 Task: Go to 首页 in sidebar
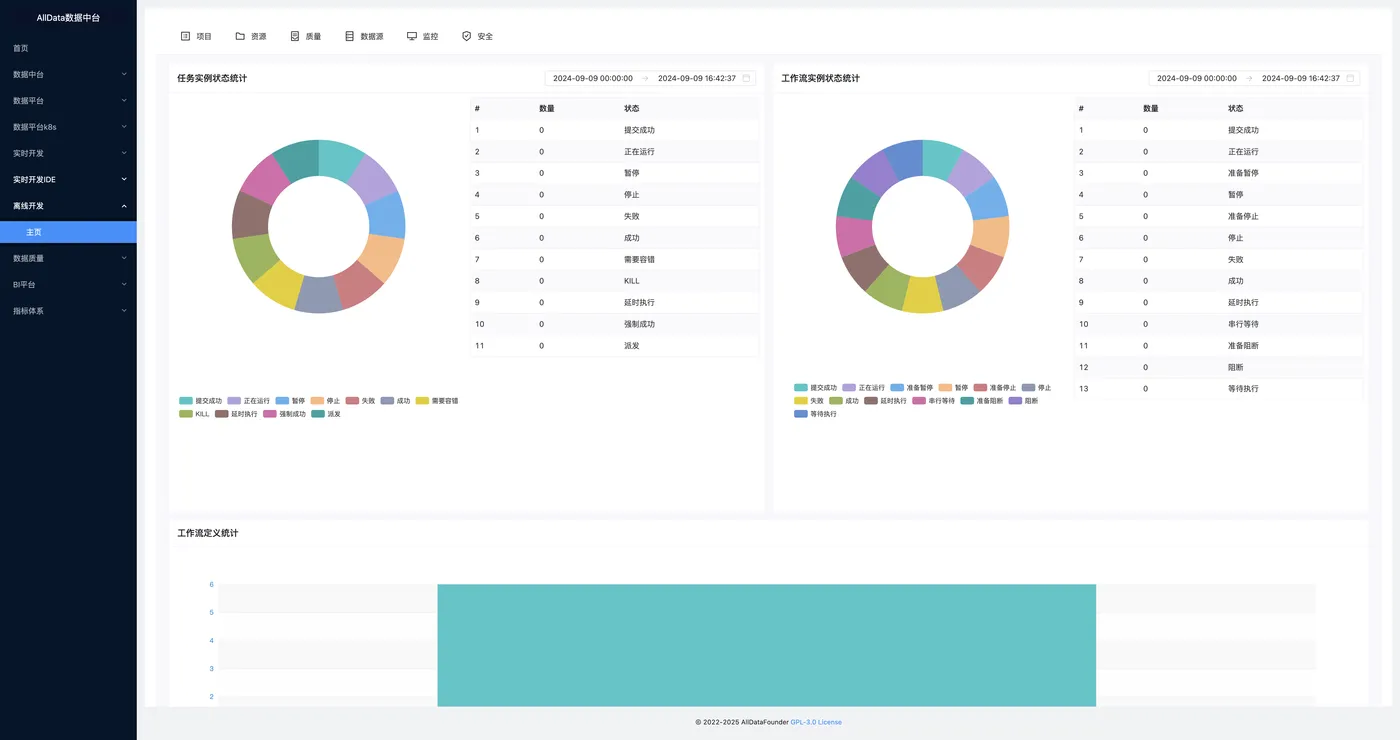[68, 48]
